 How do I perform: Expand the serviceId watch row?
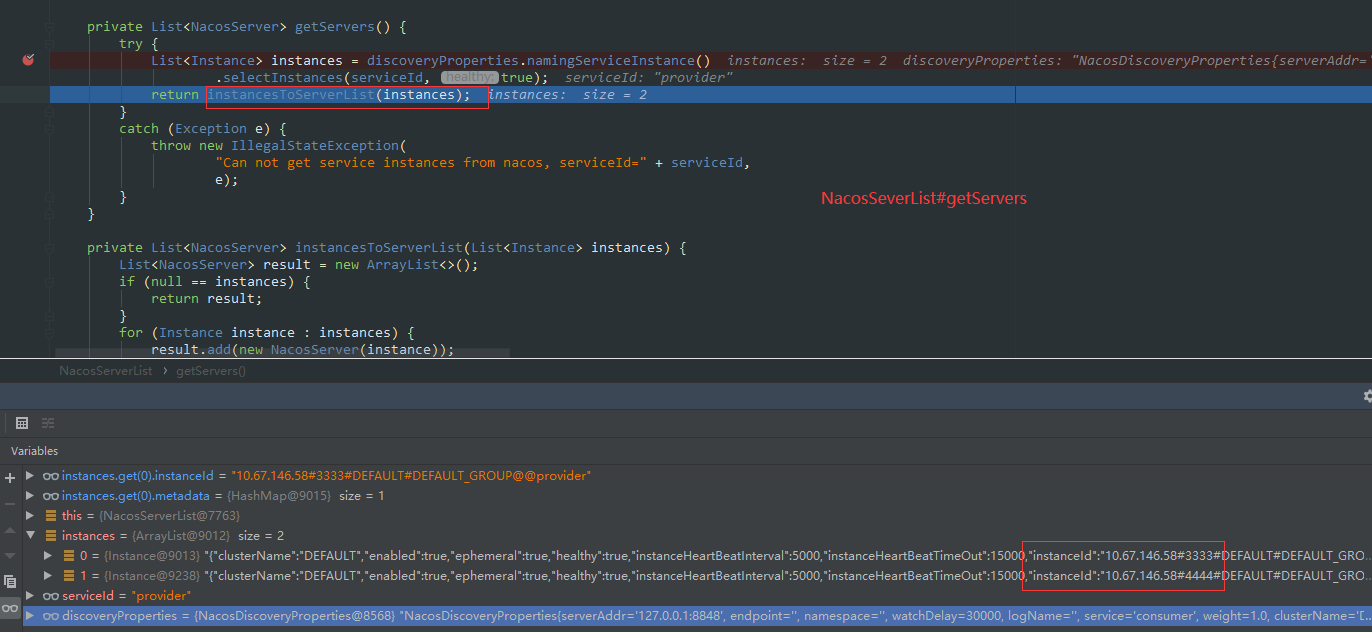30,596
